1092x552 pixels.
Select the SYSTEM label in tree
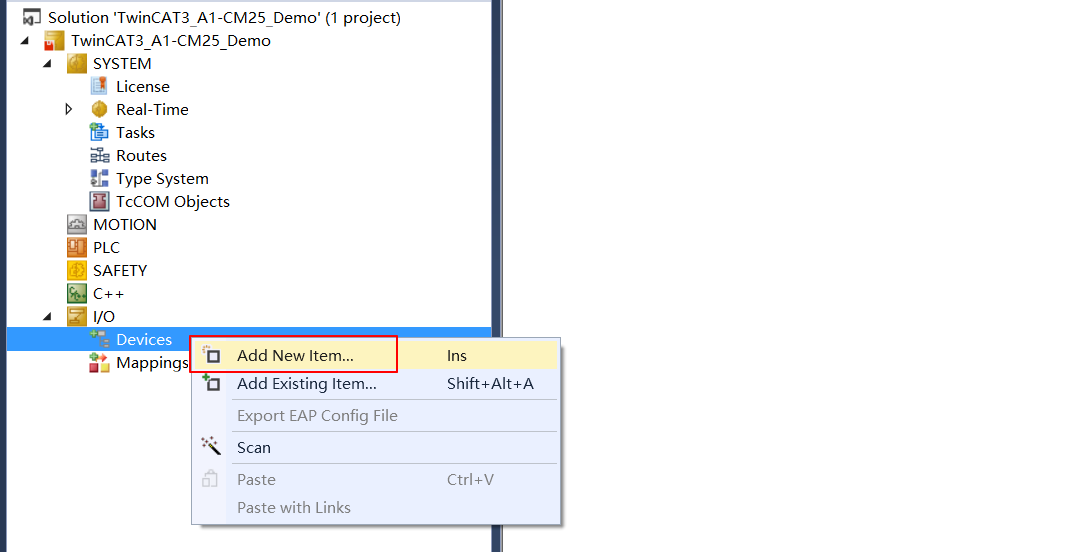coord(122,63)
